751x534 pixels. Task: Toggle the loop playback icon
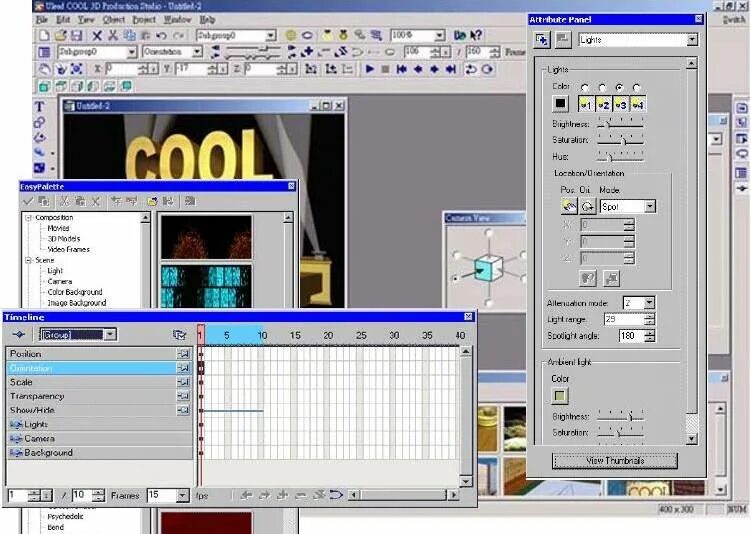[470, 69]
